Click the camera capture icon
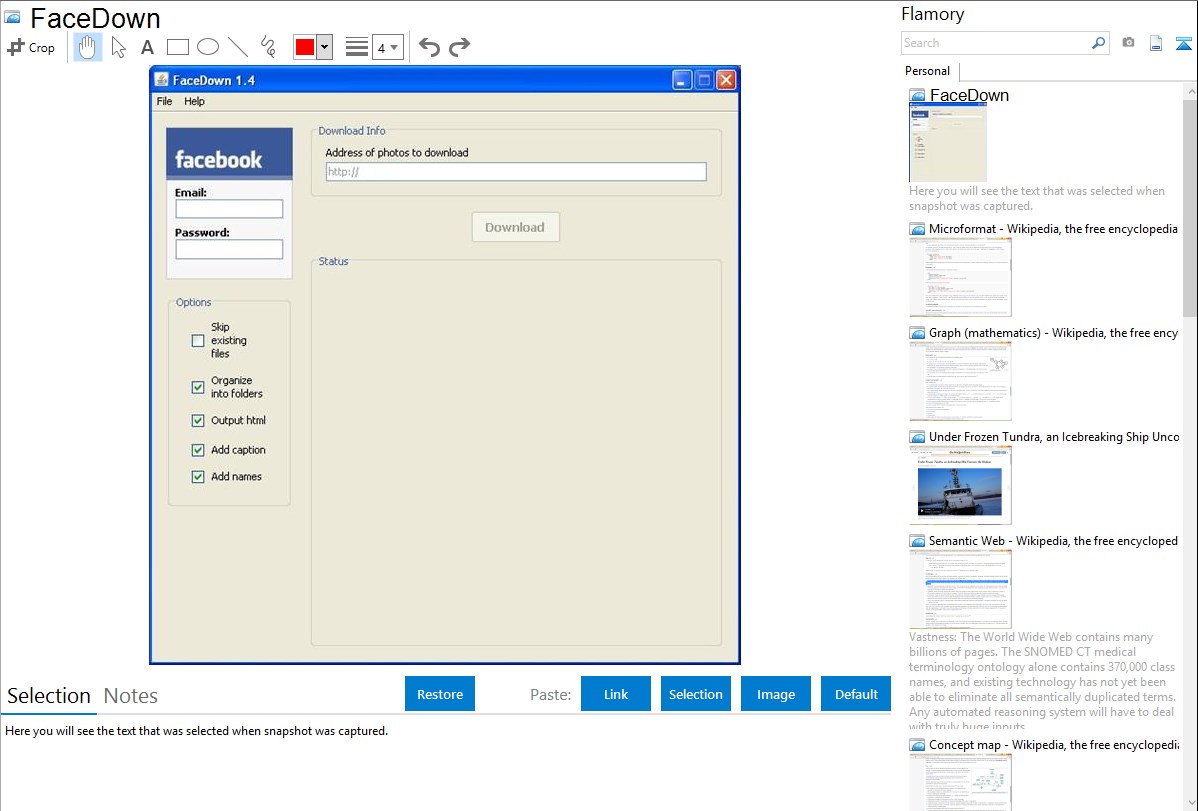Screen dimensions: 1198x811 1128,43
